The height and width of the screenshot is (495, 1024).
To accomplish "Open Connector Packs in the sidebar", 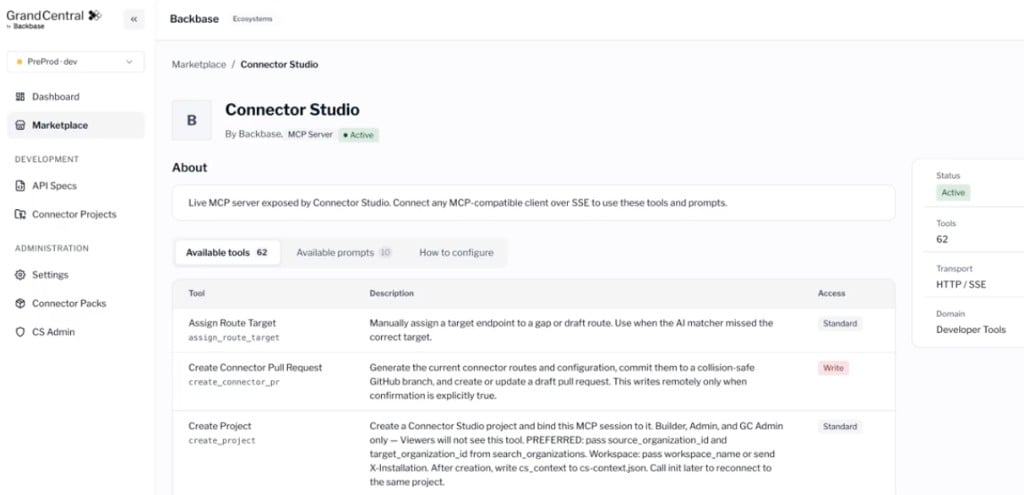I will (x=76, y=304).
